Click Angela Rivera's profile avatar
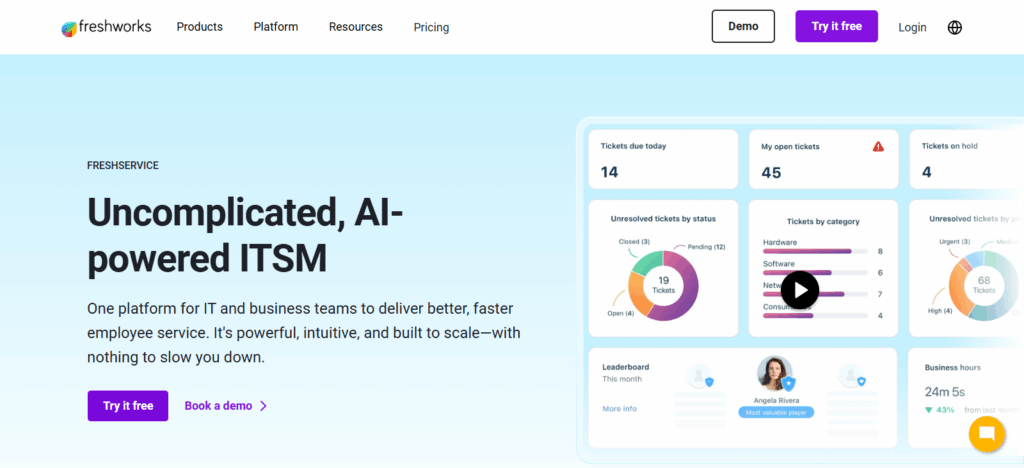This screenshot has height=468, width=1024. (773, 373)
